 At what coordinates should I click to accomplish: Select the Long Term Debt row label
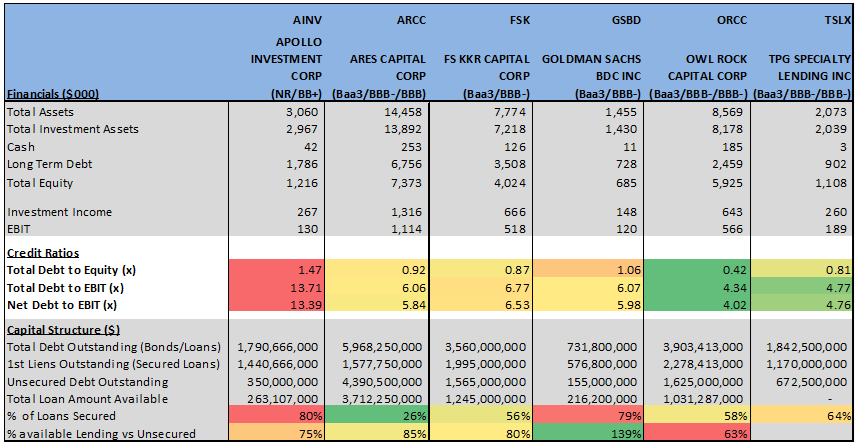49,164
